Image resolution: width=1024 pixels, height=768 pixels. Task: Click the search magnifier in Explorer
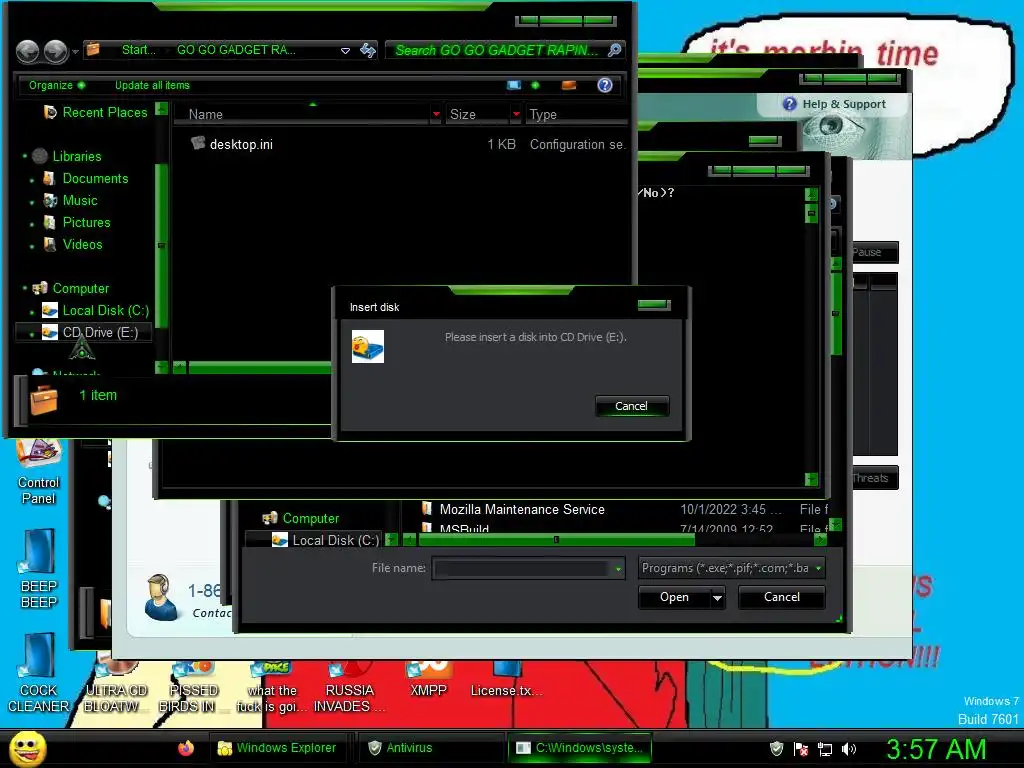614,50
